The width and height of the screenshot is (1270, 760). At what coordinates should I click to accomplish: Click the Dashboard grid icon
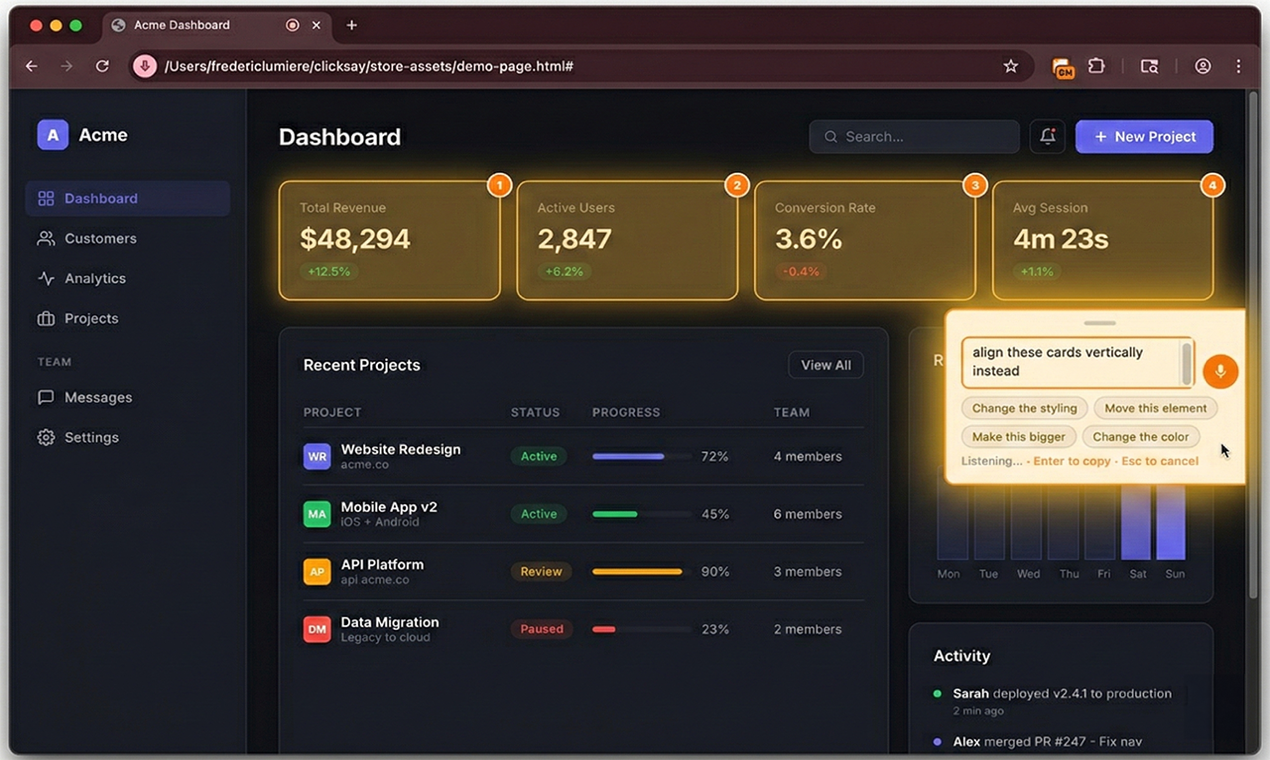click(x=46, y=198)
